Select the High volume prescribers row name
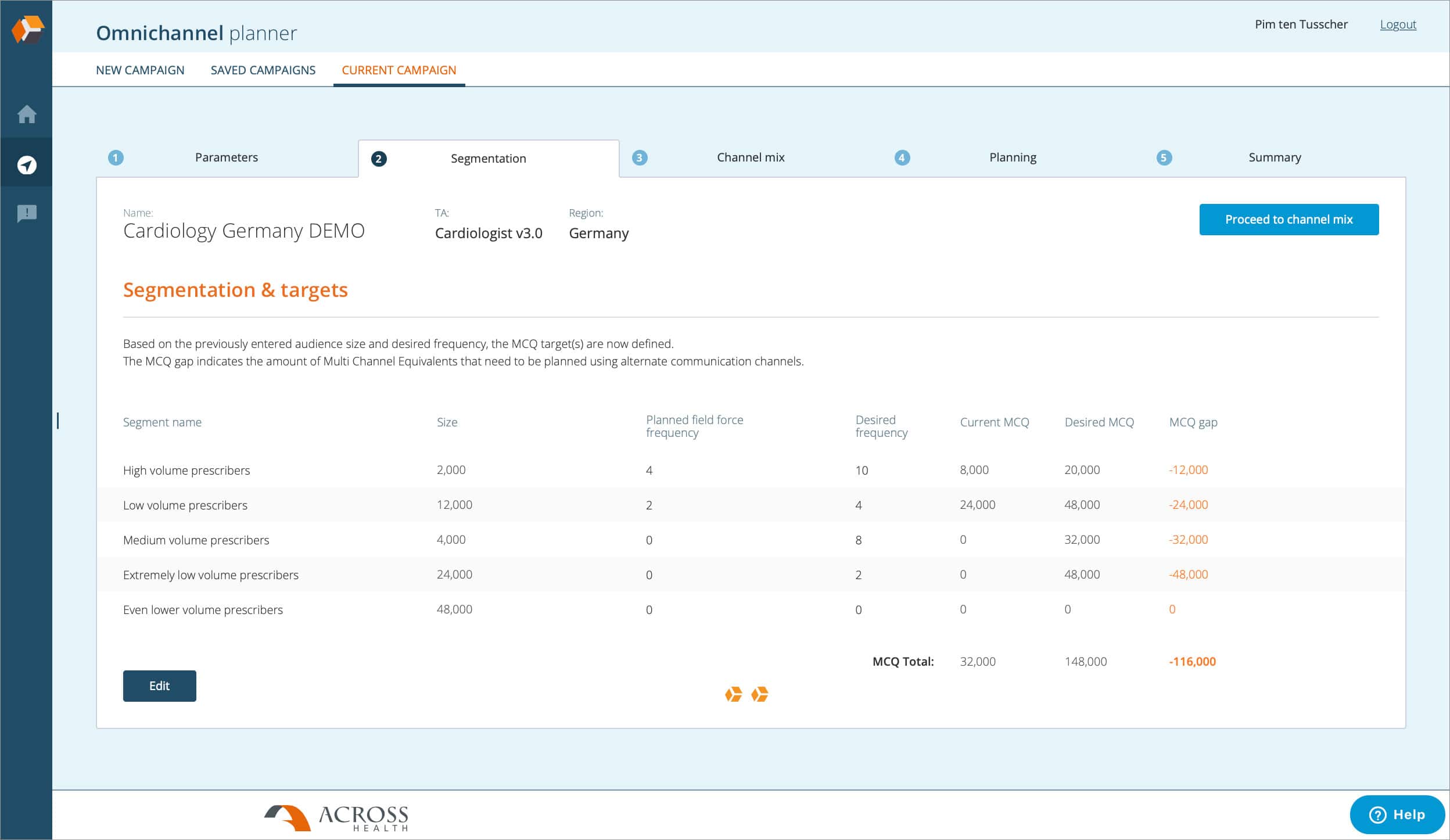Viewport: 1450px width, 840px height. click(186, 471)
